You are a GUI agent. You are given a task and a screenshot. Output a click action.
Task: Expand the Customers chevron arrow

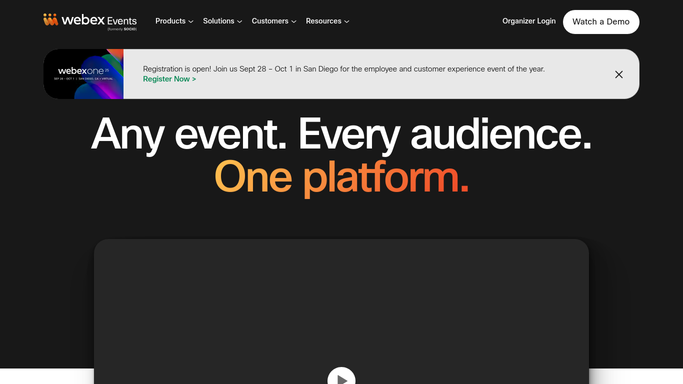(294, 21)
